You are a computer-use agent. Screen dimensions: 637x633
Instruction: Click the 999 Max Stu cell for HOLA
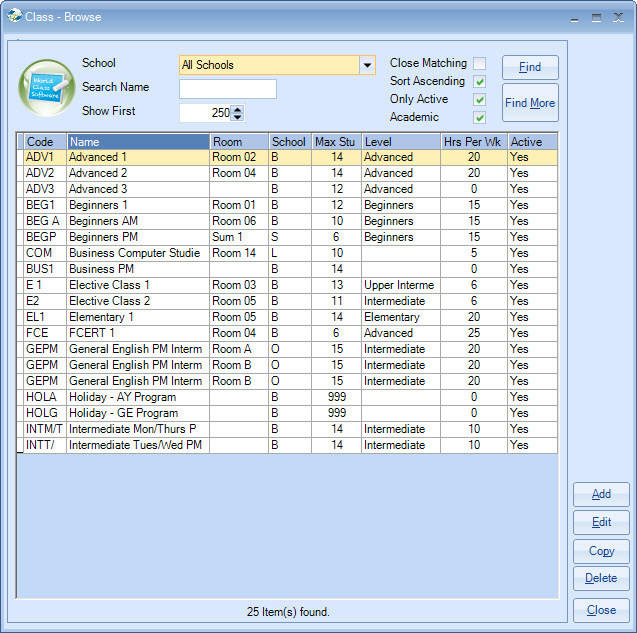(337, 397)
